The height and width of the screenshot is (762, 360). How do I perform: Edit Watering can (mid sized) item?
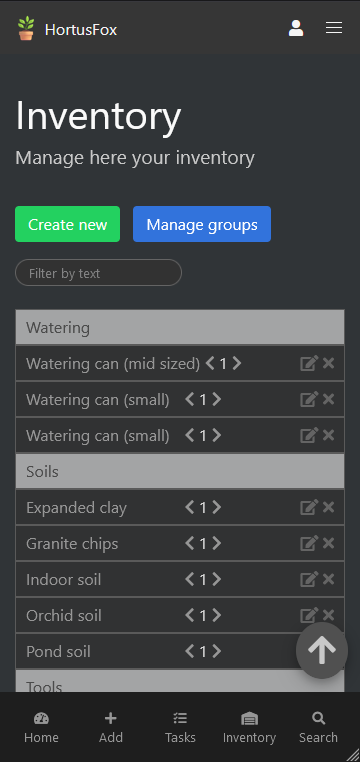(309, 364)
